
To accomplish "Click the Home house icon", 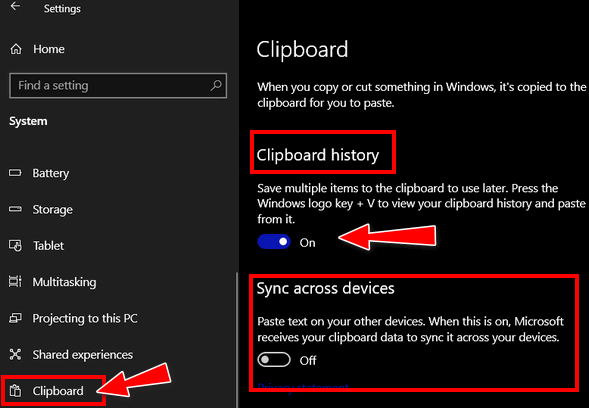I will tap(16, 49).
